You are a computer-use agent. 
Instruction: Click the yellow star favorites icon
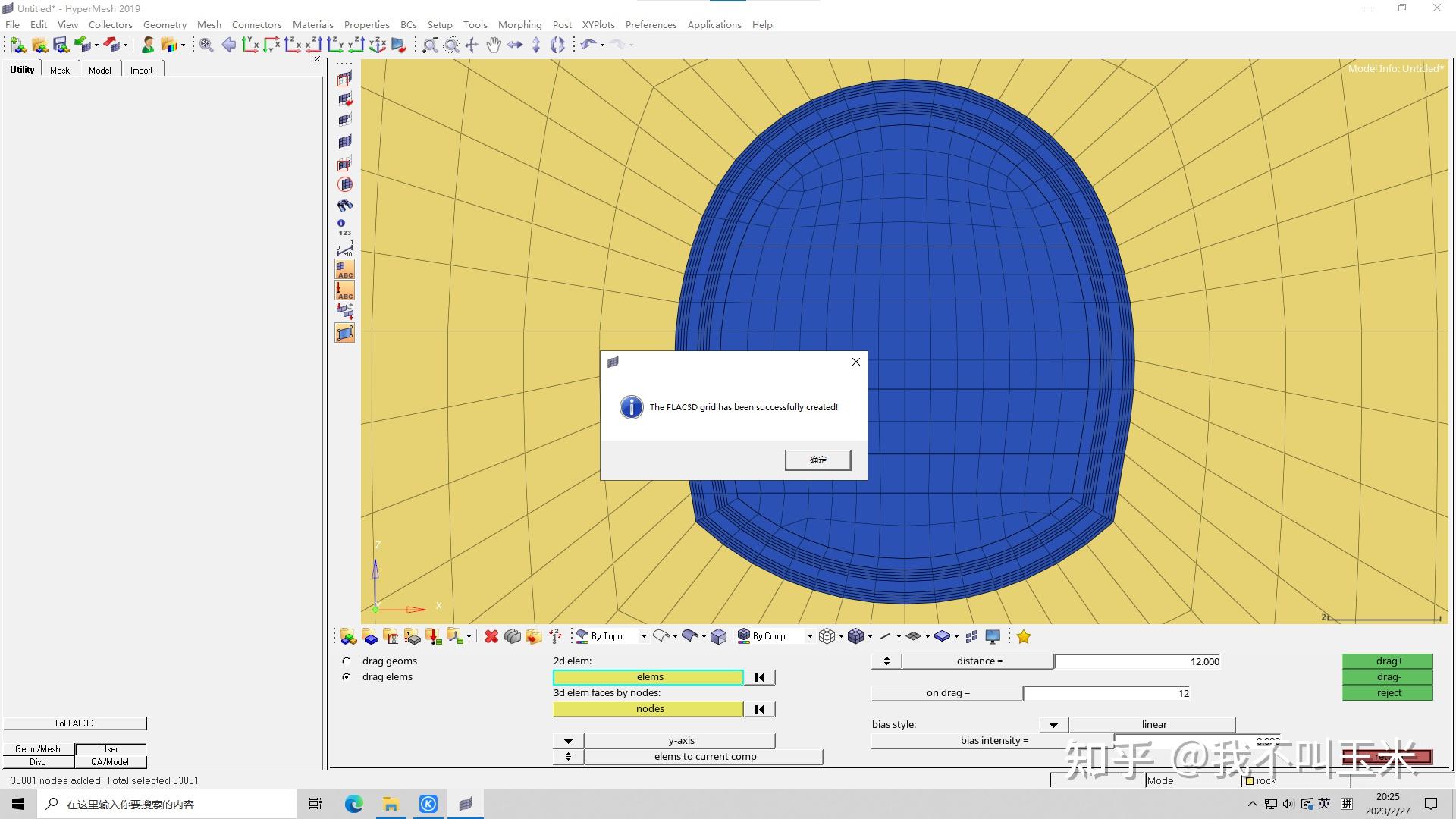click(1024, 636)
